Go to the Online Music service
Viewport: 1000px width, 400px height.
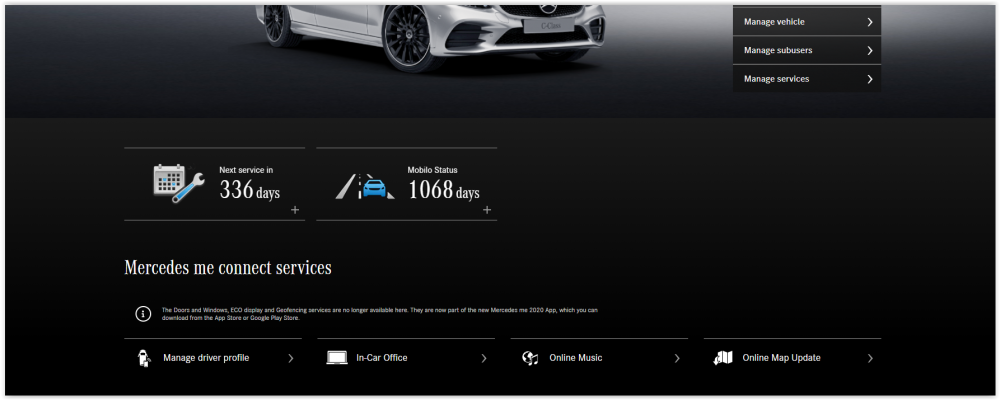pos(576,358)
